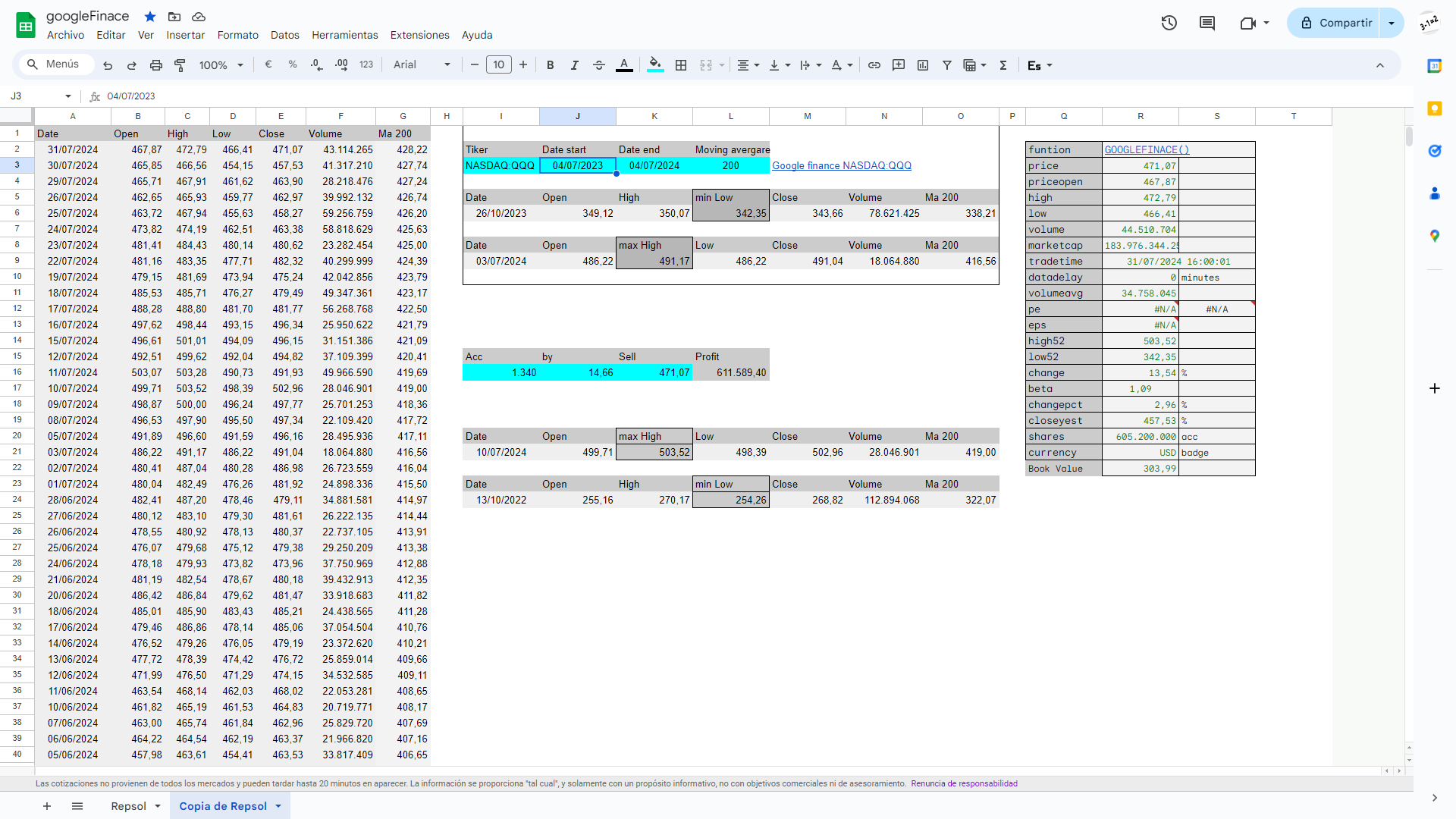
Task: Toggle italic formatting
Action: (575, 65)
